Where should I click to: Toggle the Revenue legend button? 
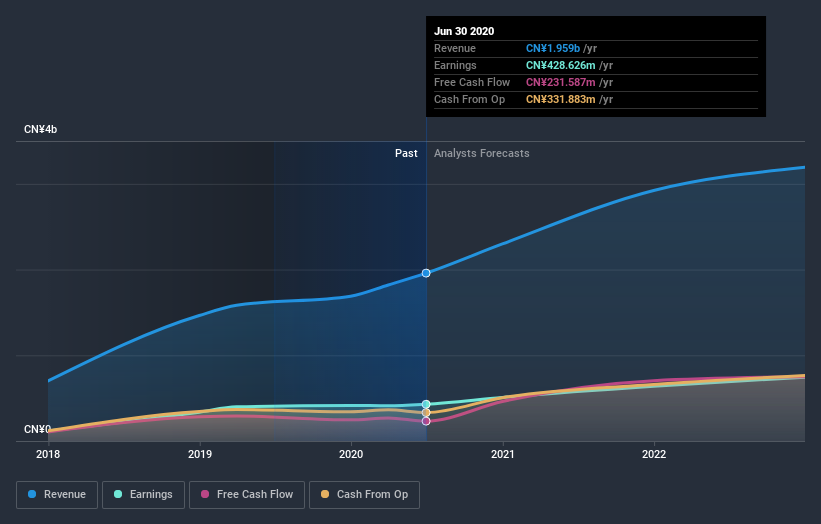[x=57, y=495]
